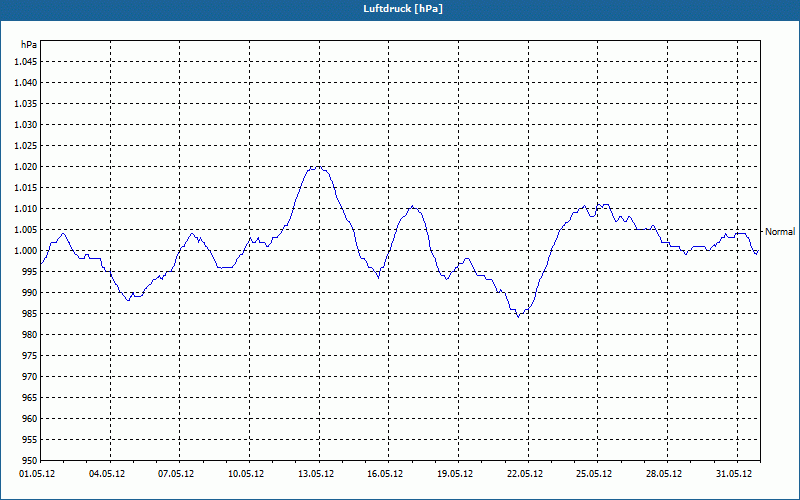800x500 pixels.
Task: Click the 995 axis value
Action: pos(30,271)
